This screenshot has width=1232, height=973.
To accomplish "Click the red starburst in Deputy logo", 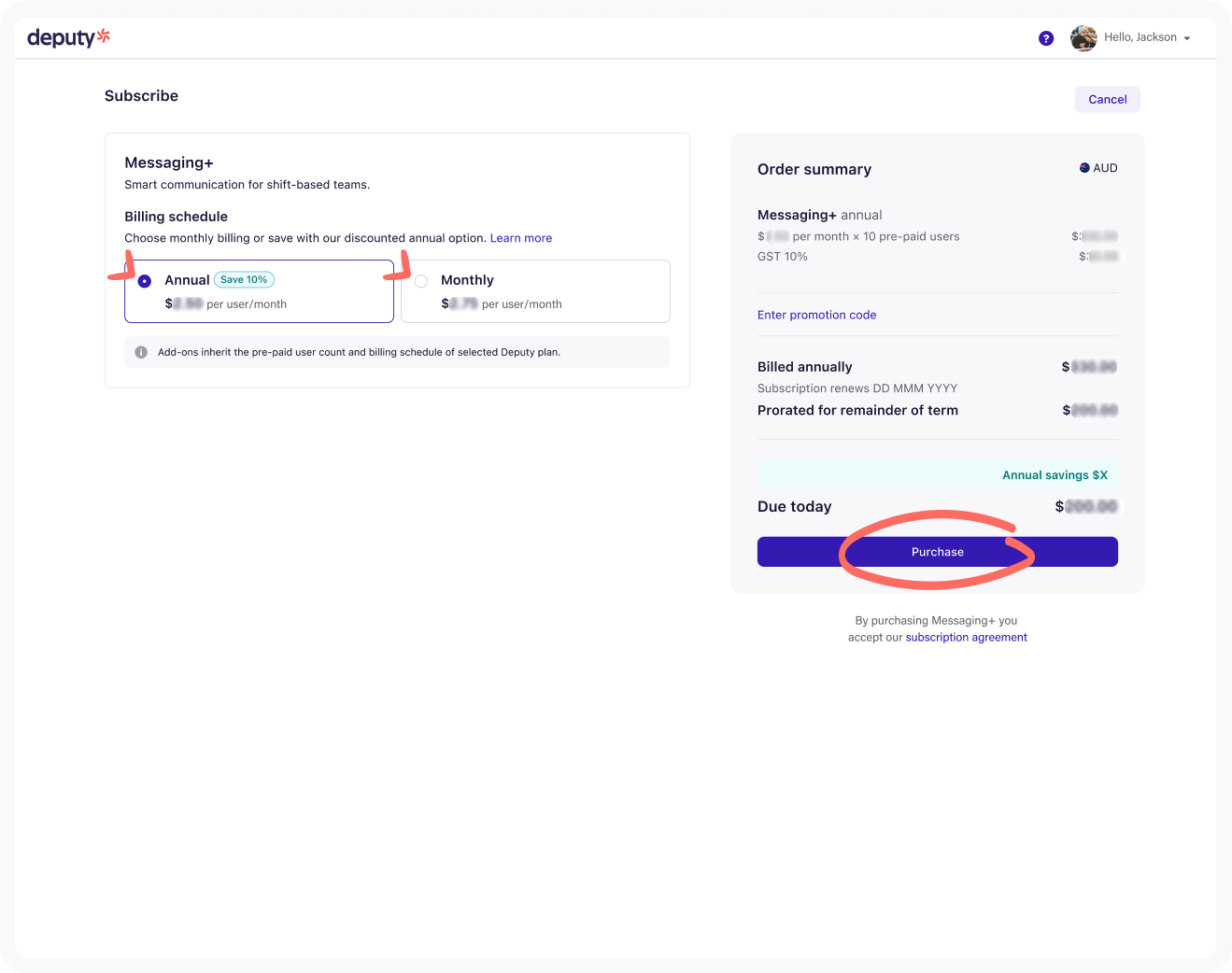I will click(104, 36).
